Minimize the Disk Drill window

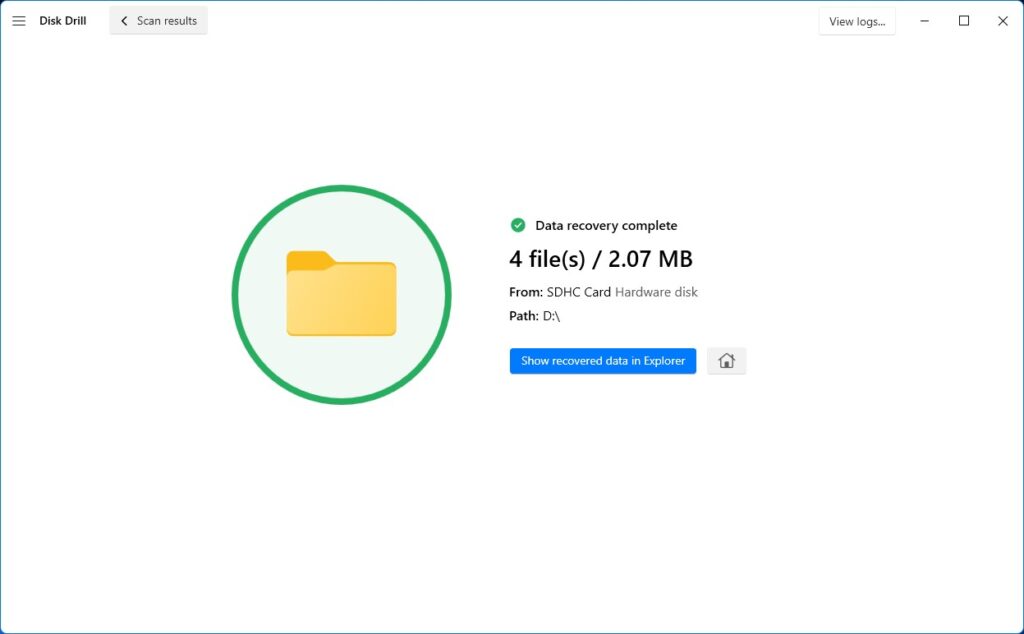pyautogui.click(x=924, y=20)
